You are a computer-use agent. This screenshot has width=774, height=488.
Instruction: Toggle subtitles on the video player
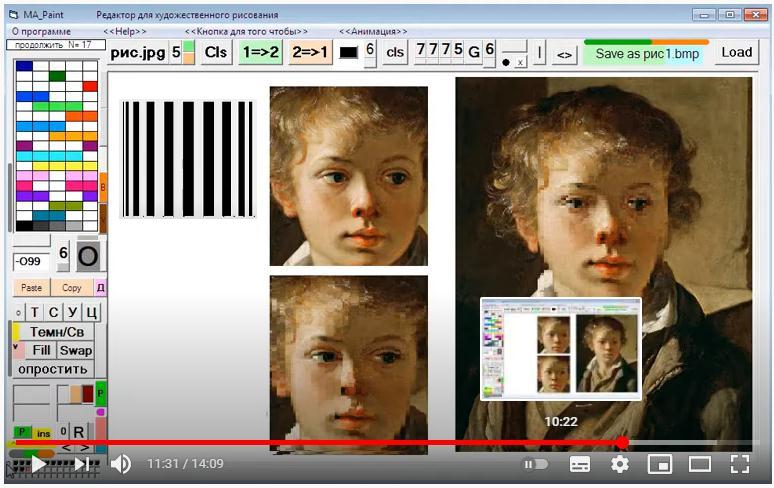pyautogui.click(x=580, y=464)
